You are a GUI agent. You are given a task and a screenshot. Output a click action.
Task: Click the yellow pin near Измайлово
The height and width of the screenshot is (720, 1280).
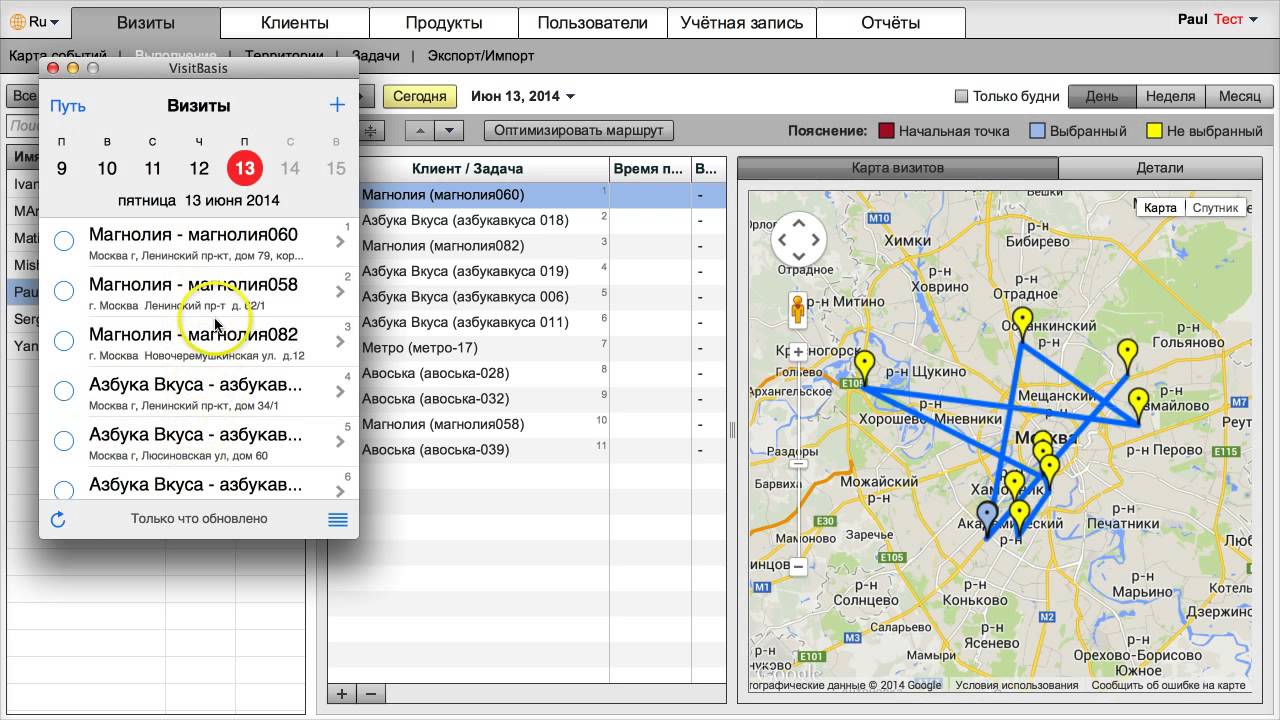click(x=1138, y=407)
